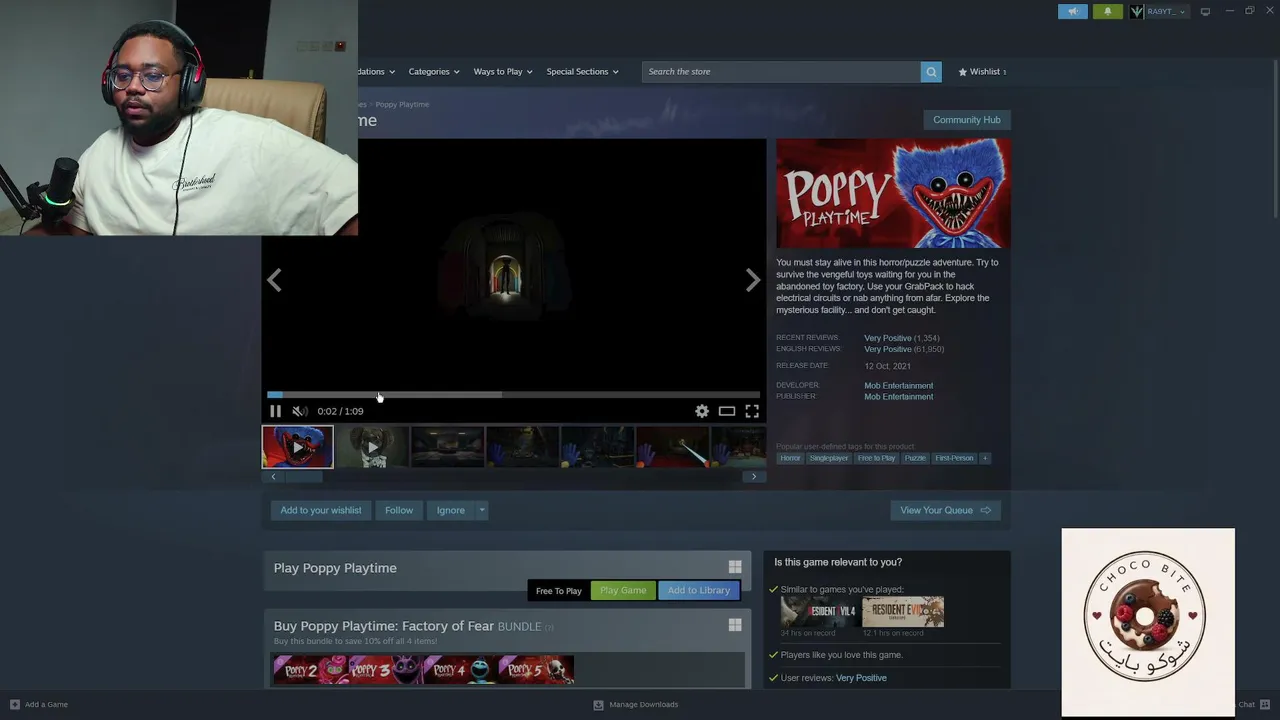Switch the trailer to fullscreen
Viewport: 1280px width, 720px height.
point(752,411)
